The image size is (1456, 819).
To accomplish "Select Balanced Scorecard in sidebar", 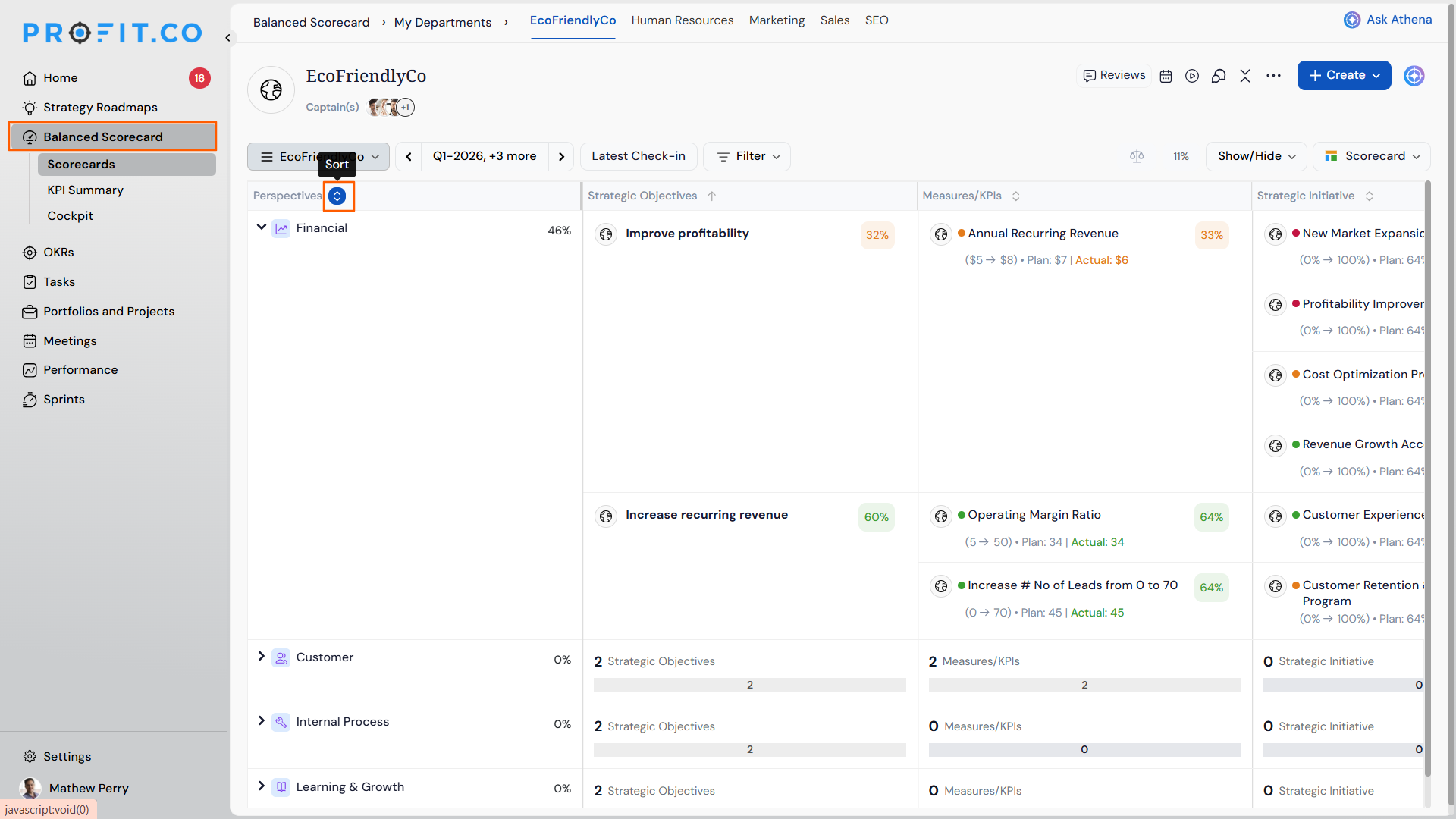I will 113,136.
